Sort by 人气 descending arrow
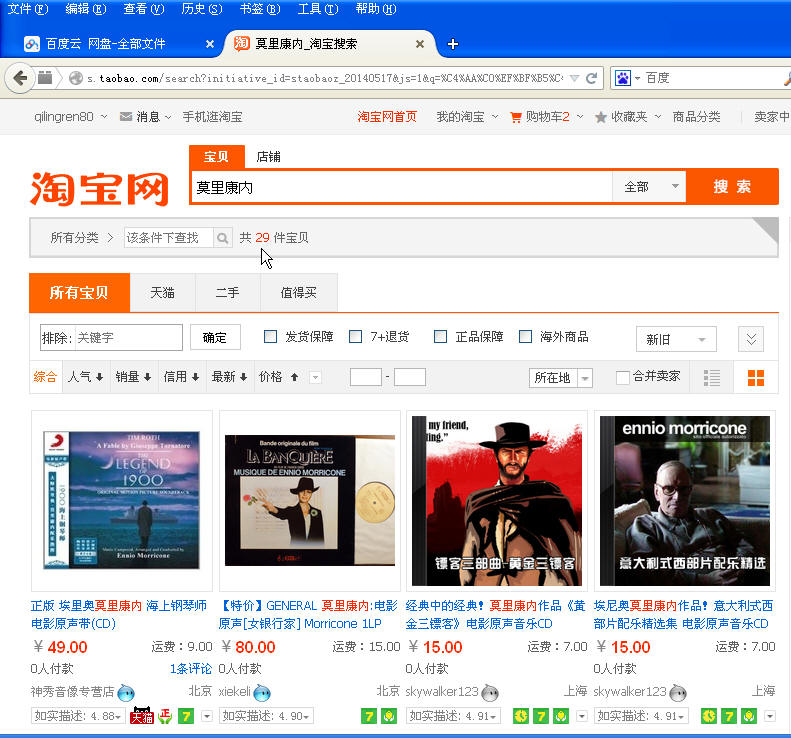The width and height of the screenshot is (791, 738). [99, 377]
